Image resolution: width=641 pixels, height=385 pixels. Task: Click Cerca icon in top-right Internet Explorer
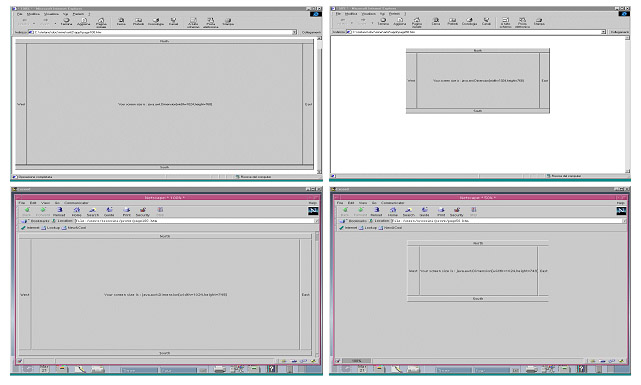[x=436, y=21]
